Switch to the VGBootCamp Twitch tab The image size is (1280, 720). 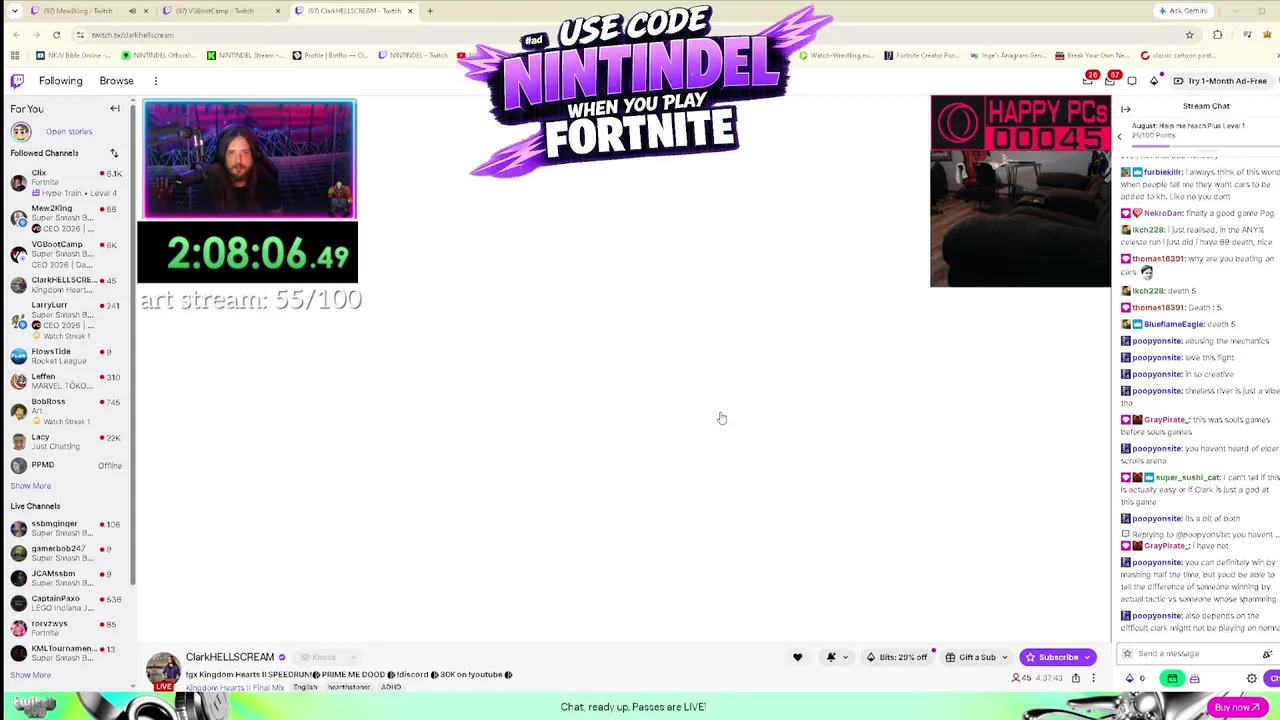(220, 11)
